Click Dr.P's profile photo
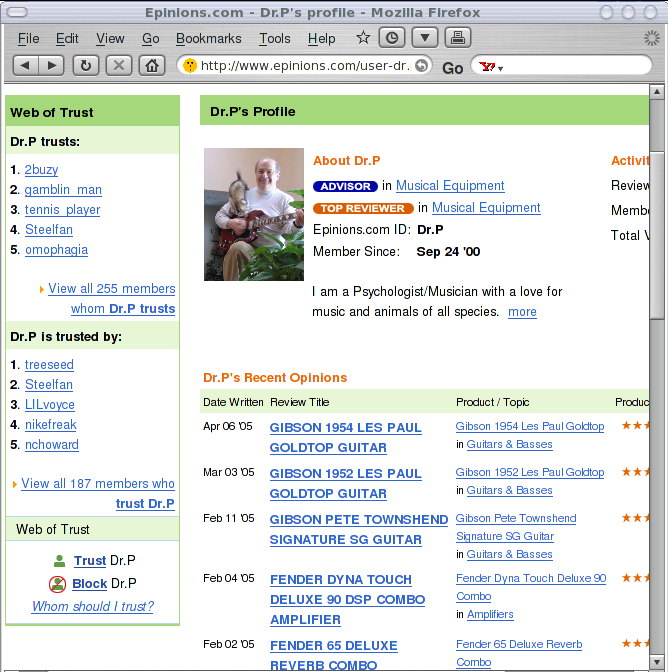The width and height of the screenshot is (668, 672). click(254, 214)
